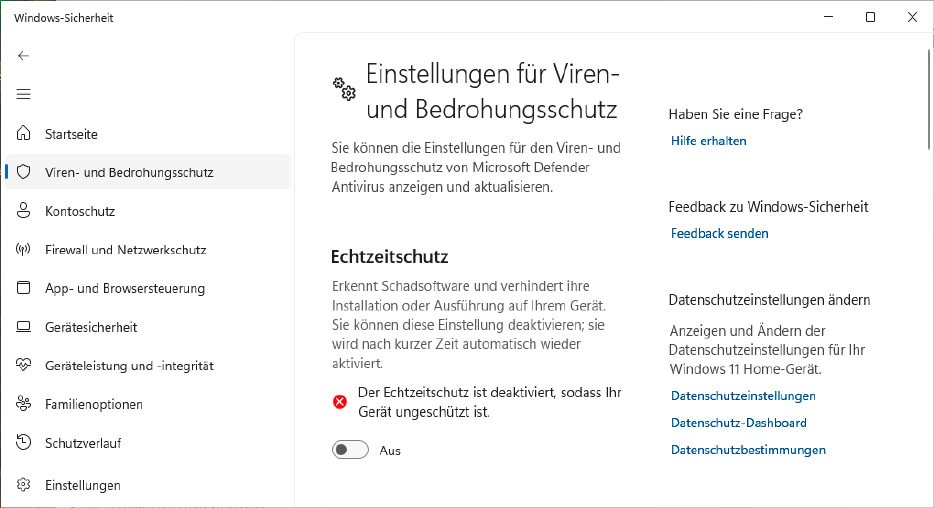The width and height of the screenshot is (934, 508).
Task: Maximize the Windows-Sicherheit window
Action: tap(870, 17)
